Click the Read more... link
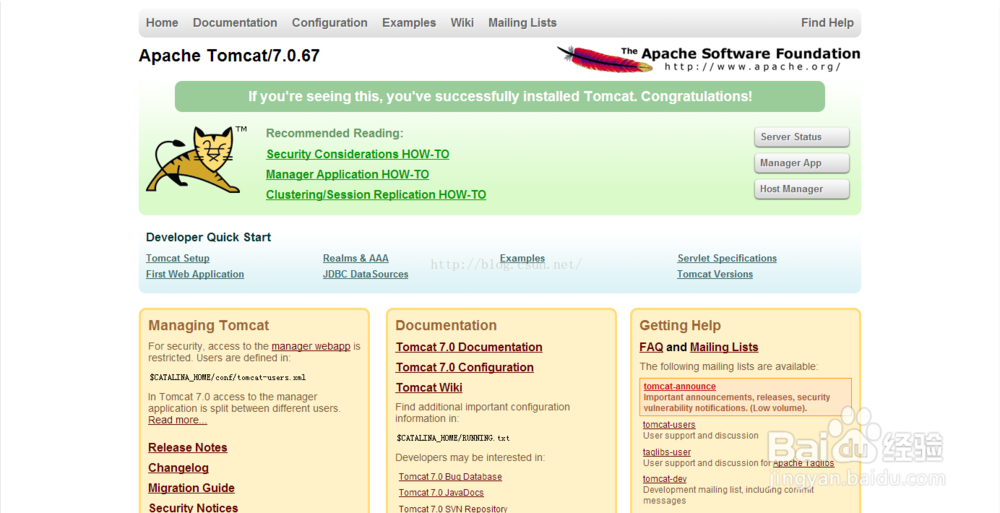The image size is (1000, 513). [177, 420]
